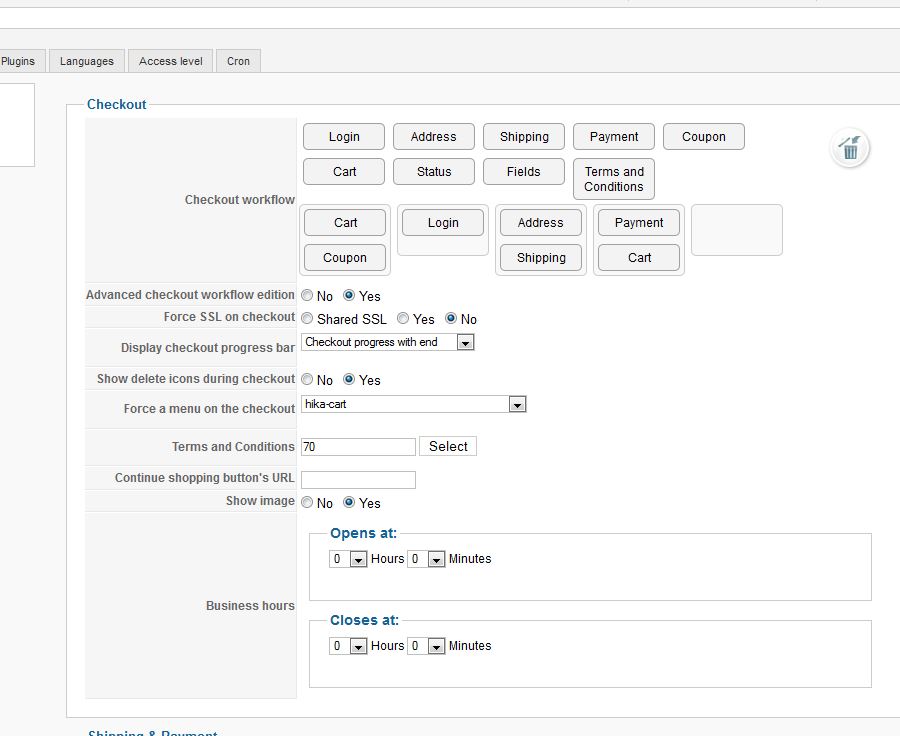900x736 pixels.
Task: Switch to the Languages tab
Action: [87, 61]
